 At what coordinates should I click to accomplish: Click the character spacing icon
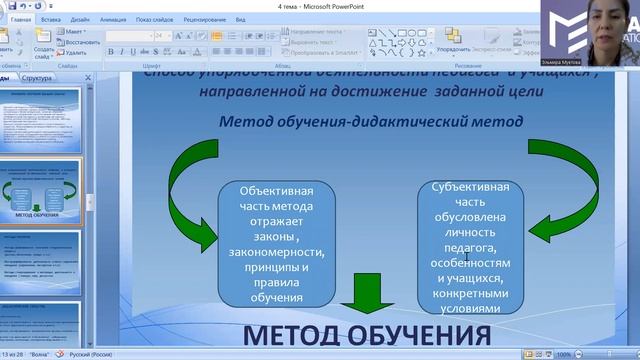167,52
